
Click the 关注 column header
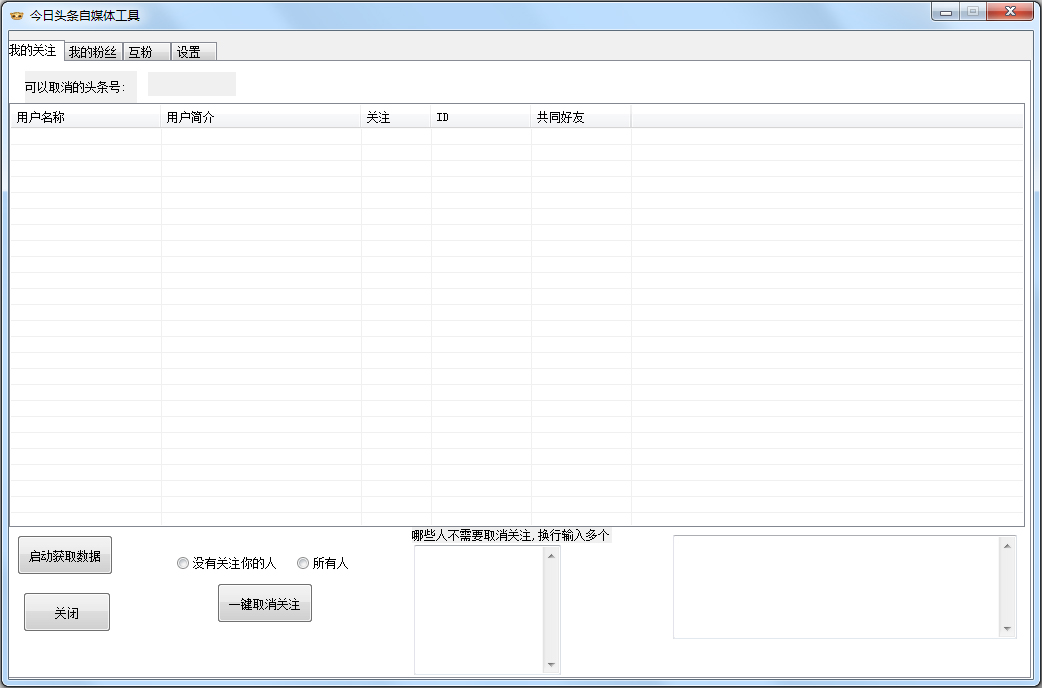click(395, 118)
